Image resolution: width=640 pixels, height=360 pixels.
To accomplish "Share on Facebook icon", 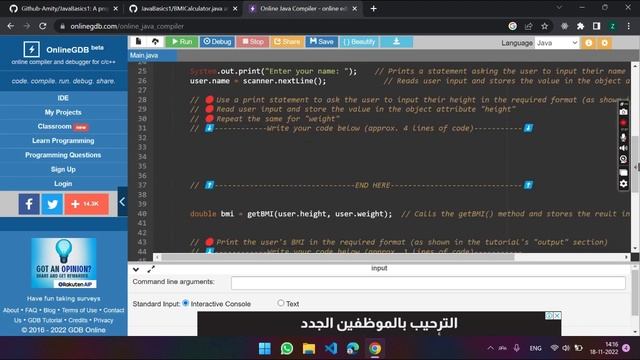I will pos(29,204).
